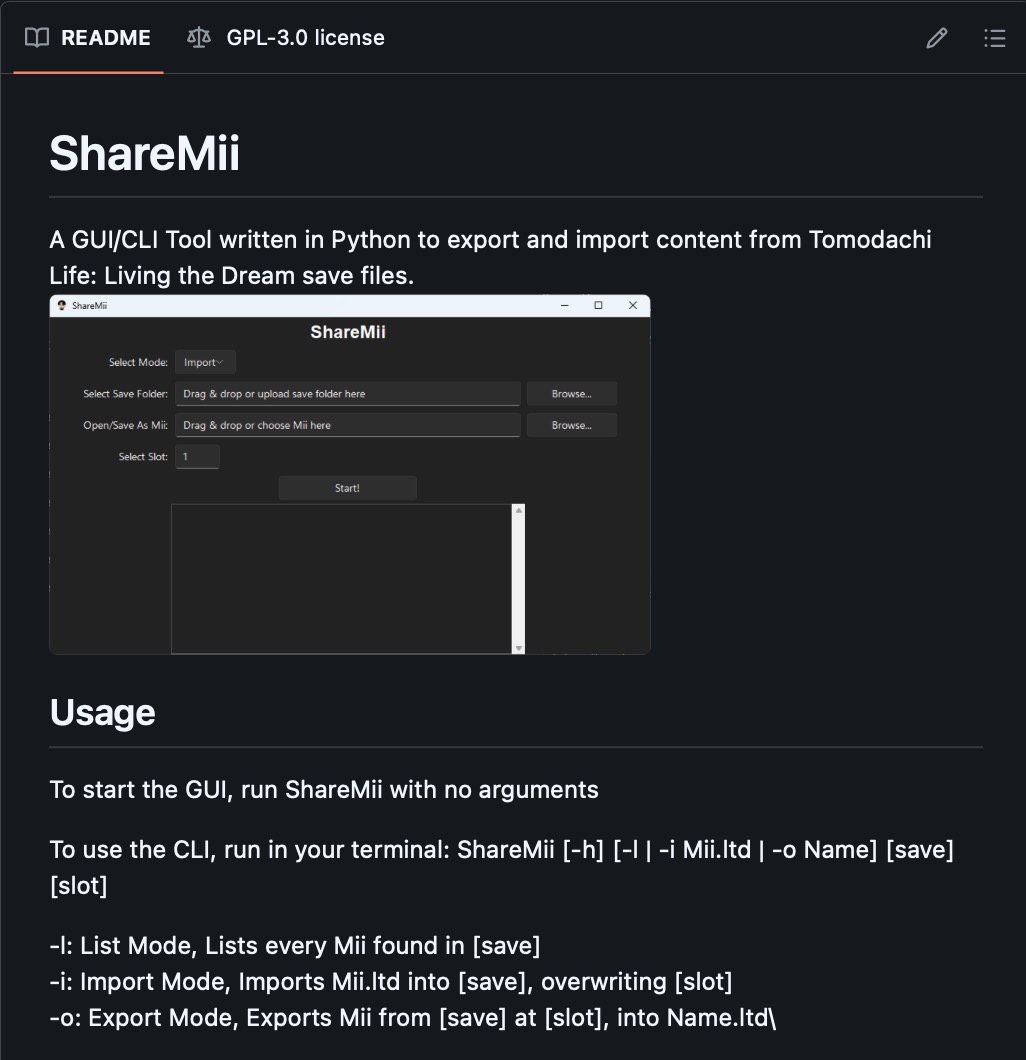The image size is (1026, 1060).
Task: Click the book icon beside README
Action: 37,38
